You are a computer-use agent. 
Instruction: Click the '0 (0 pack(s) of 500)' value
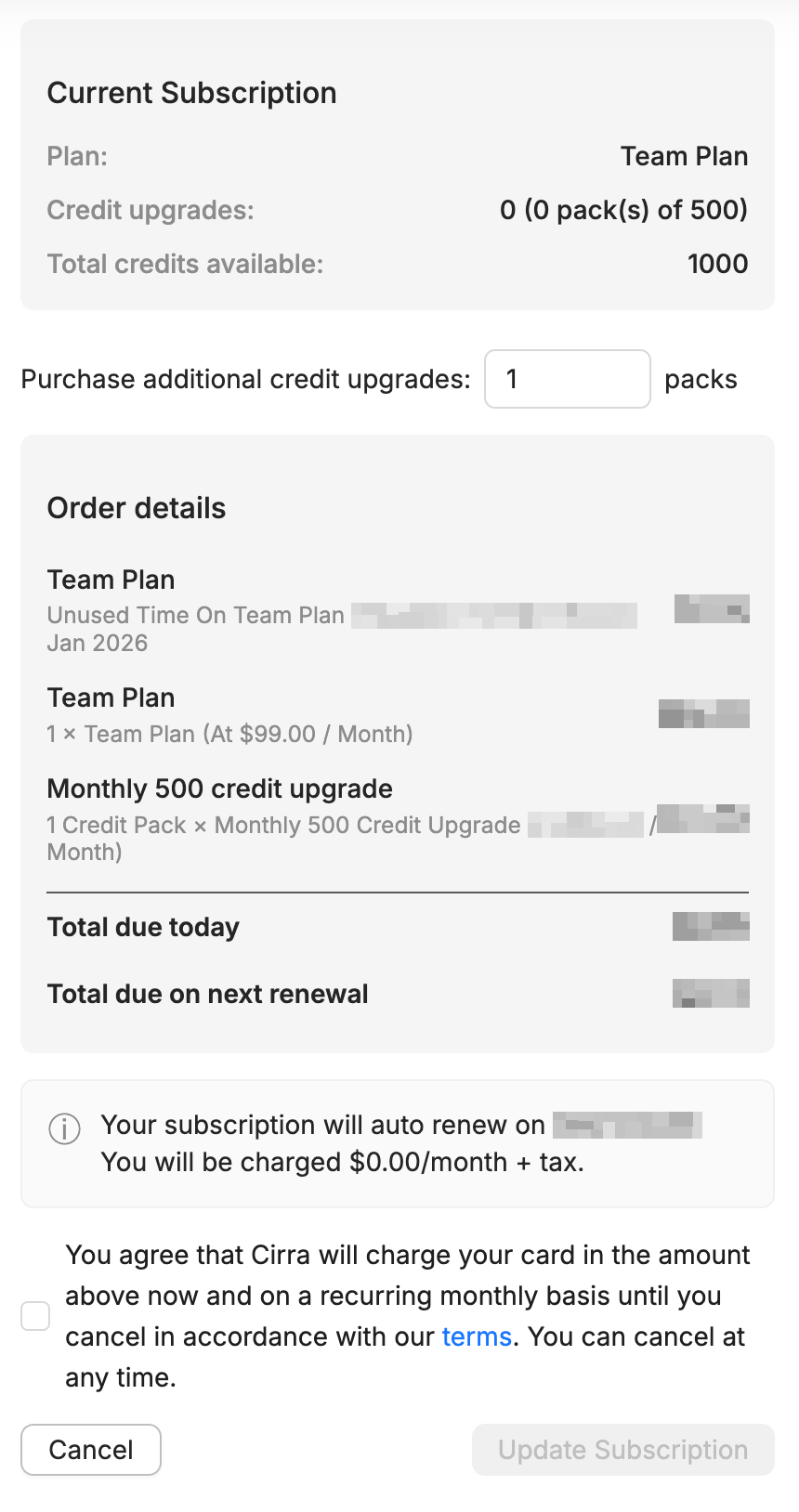point(623,210)
